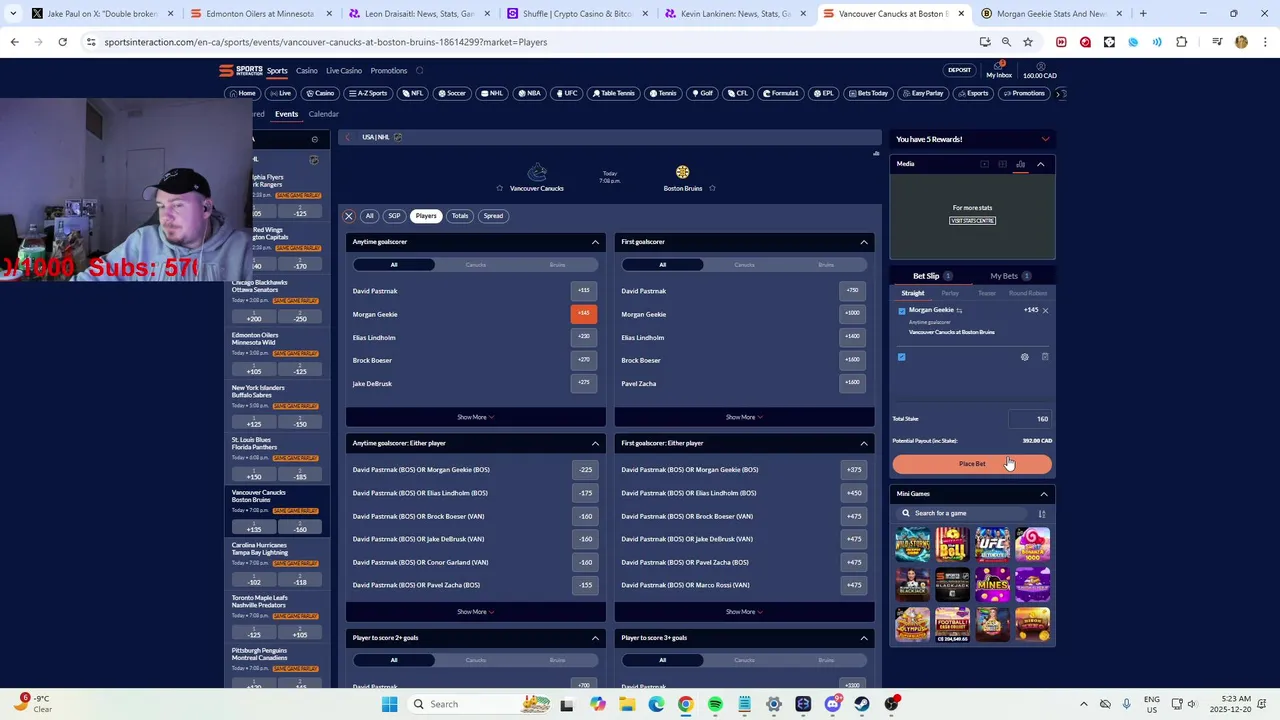Screen dimensions: 1280x720
Task: Click Visit Stats Centre link
Action: click(x=972, y=221)
